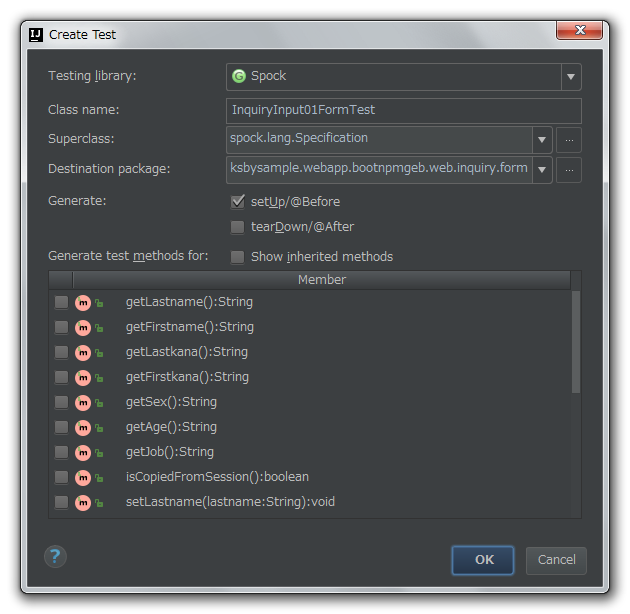Click the IntelliJ IDEA icon in the title bar
The width and height of the screenshot is (630, 614).
coord(36,35)
